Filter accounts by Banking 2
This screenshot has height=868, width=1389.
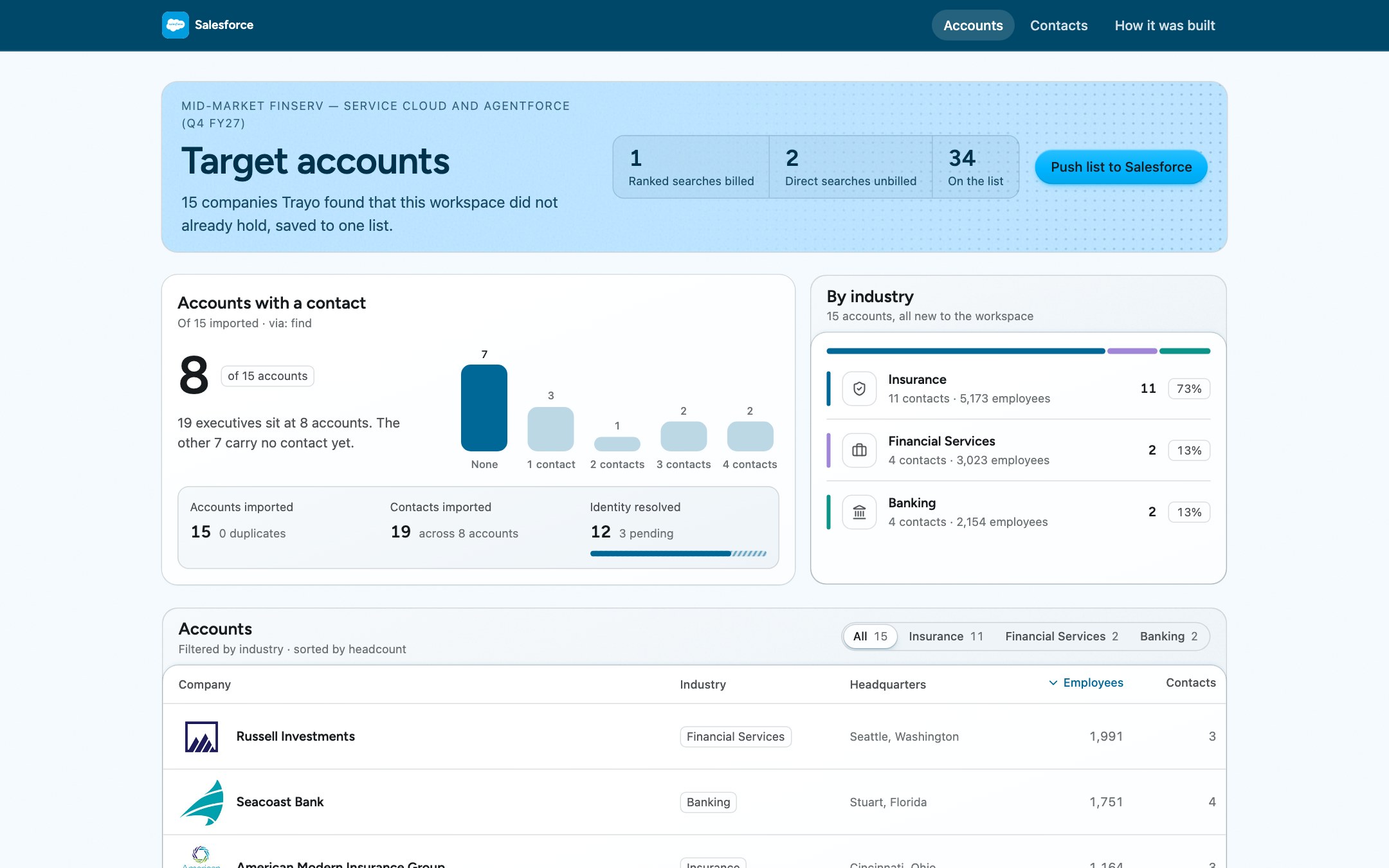[x=1168, y=637]
